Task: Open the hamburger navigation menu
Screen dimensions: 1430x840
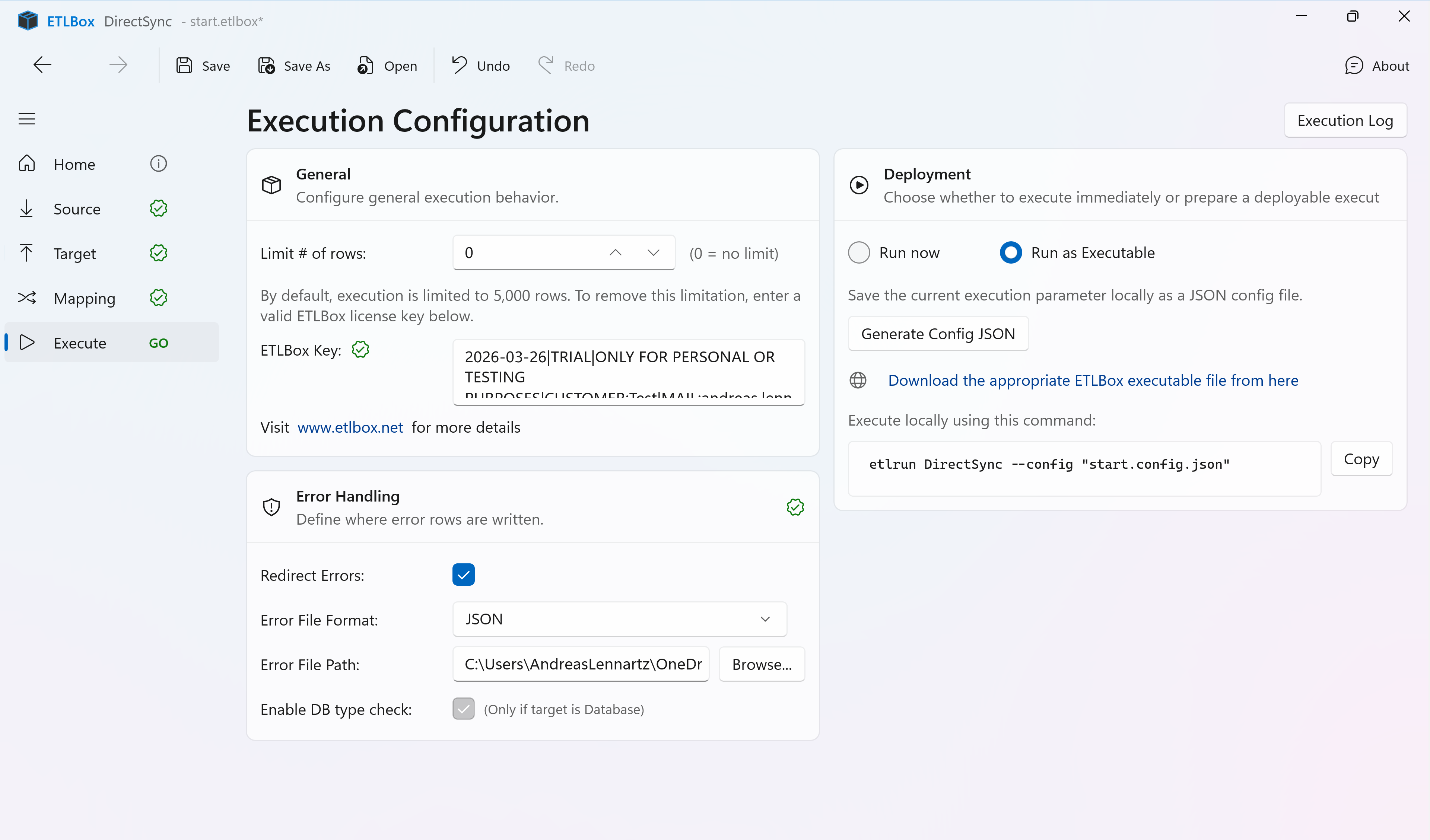Action: [x=27, y=119]
